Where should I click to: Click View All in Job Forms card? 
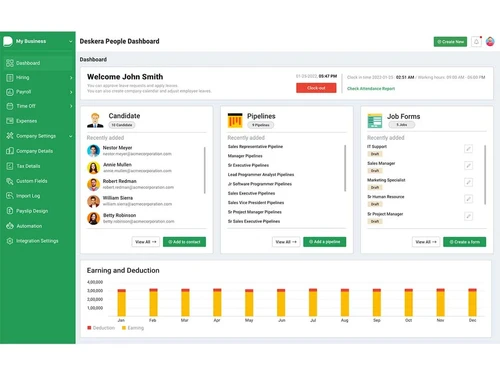pyautogui.click(x=426, y=242)
